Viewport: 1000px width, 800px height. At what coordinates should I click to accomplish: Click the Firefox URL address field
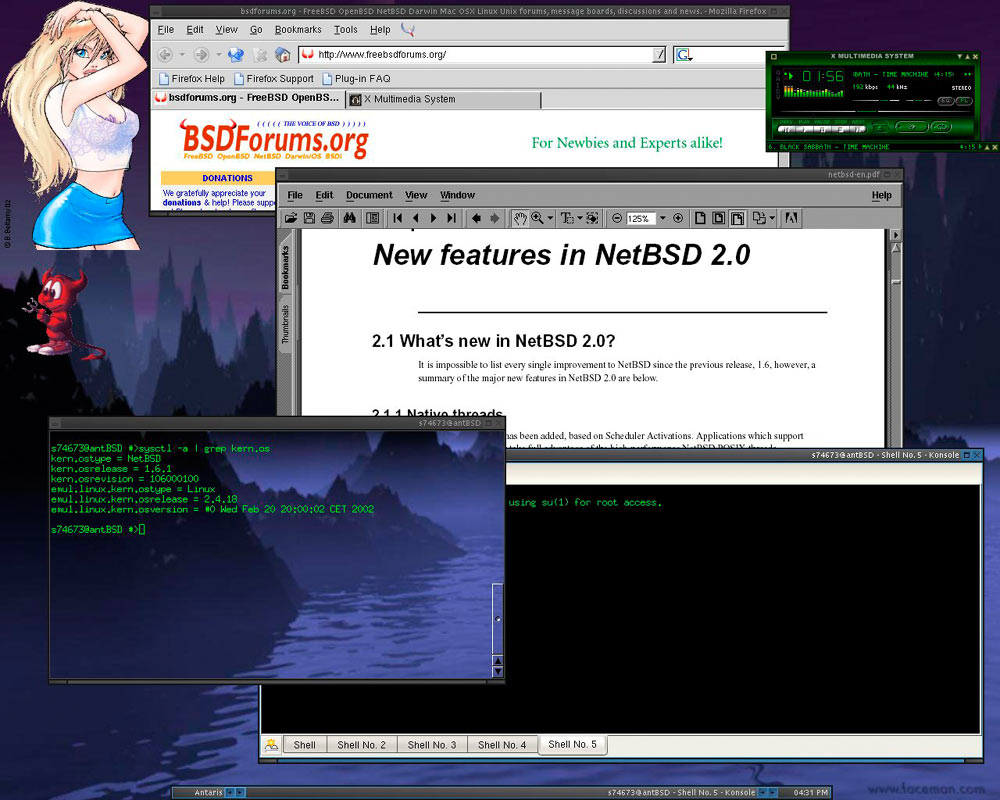[x=480, y=55]
